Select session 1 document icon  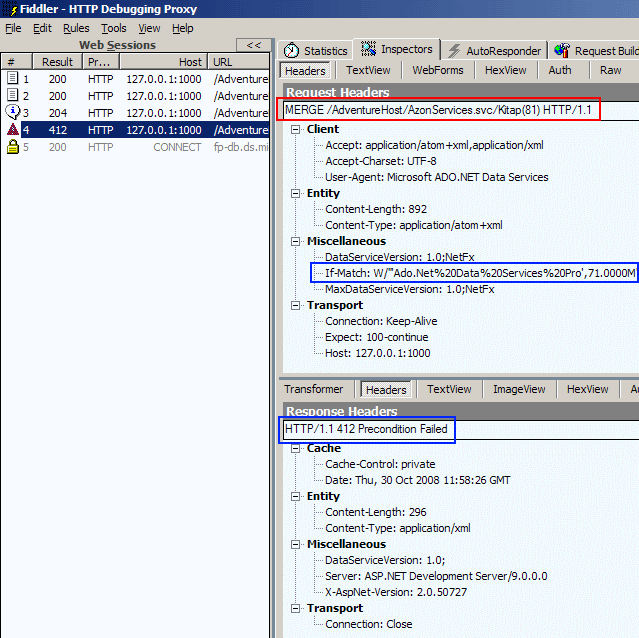(11, 79)
